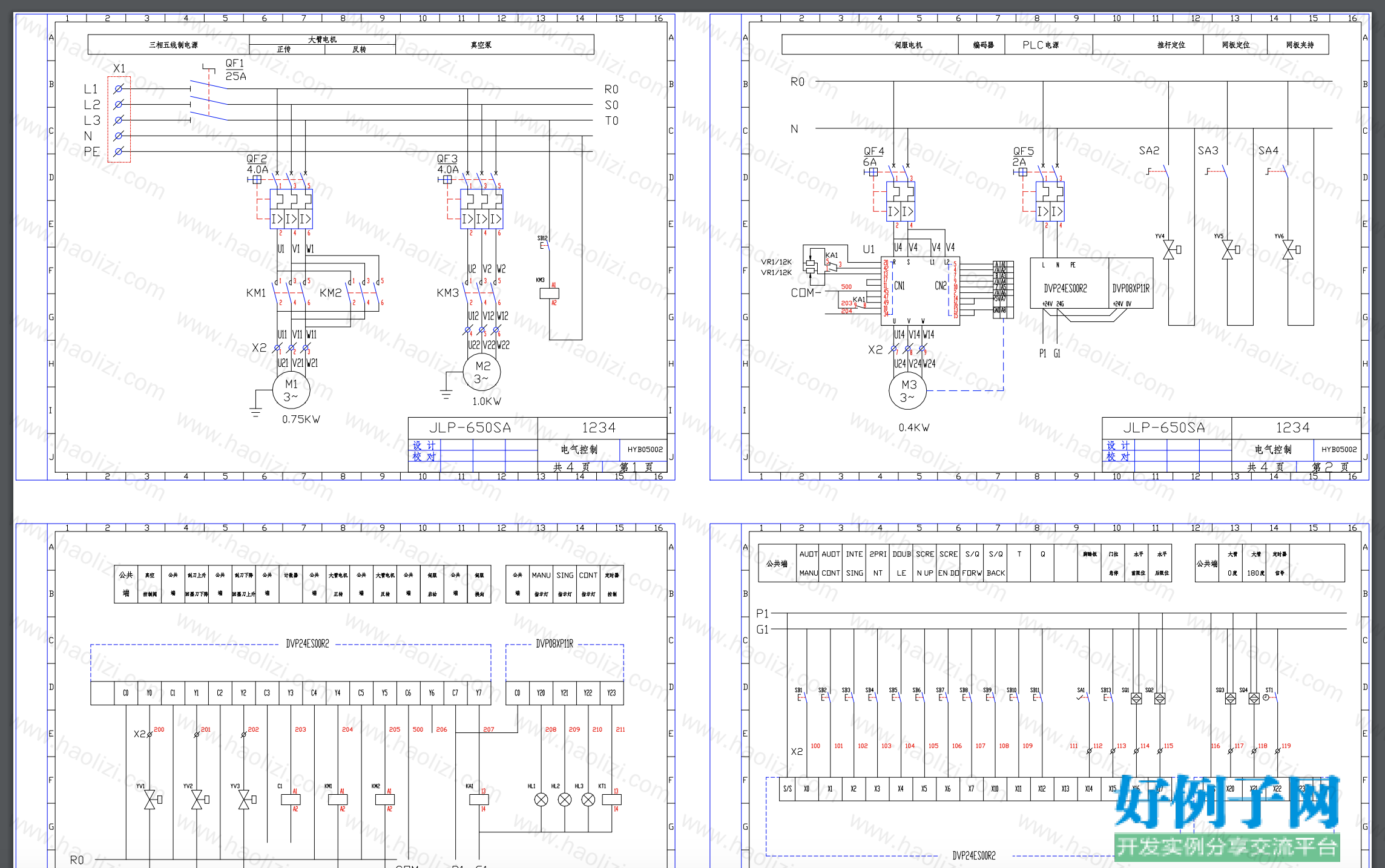Click the JLP-650SA title on page one

(x=470, y=428)
